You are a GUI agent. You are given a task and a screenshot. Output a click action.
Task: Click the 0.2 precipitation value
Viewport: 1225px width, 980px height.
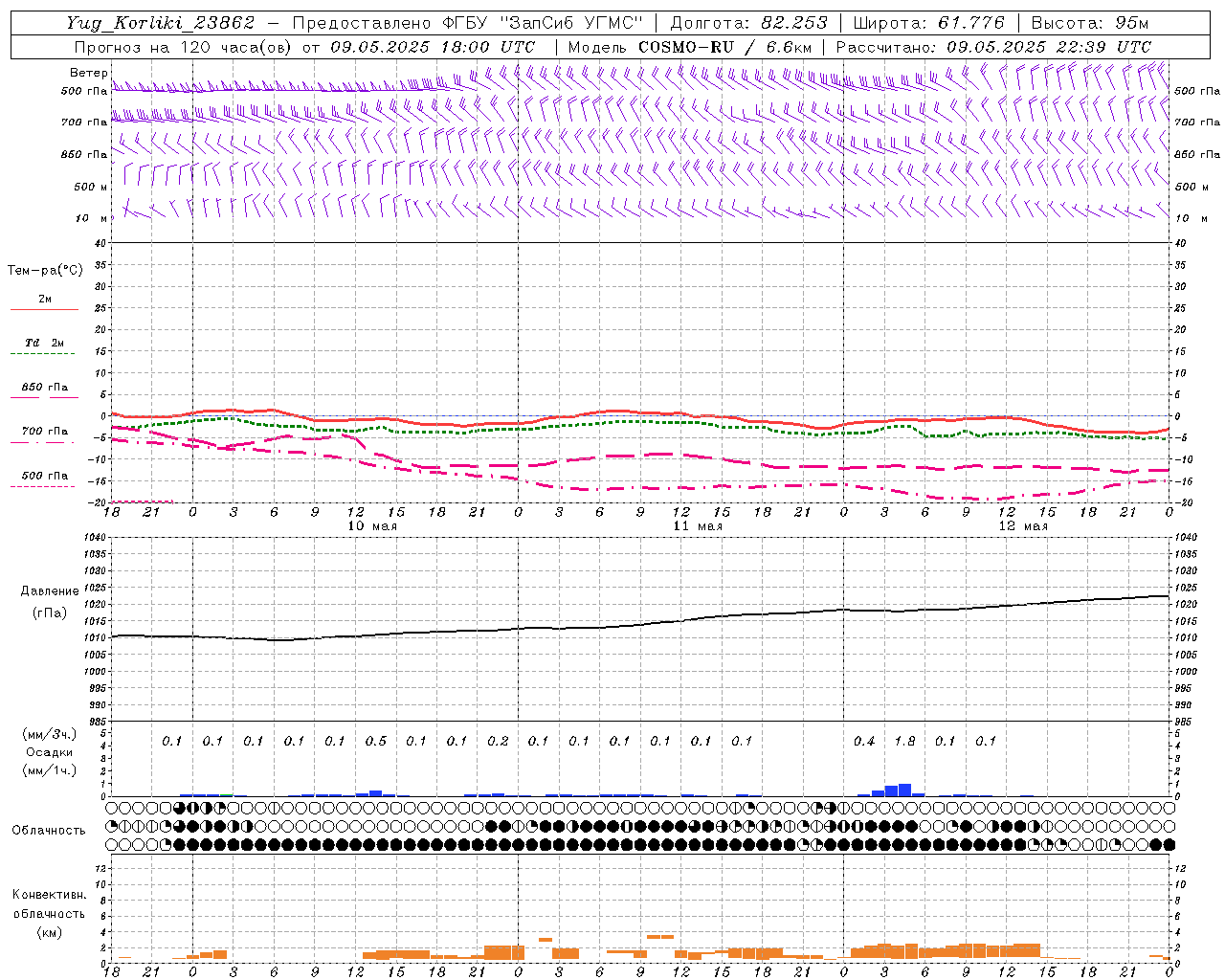498,742
